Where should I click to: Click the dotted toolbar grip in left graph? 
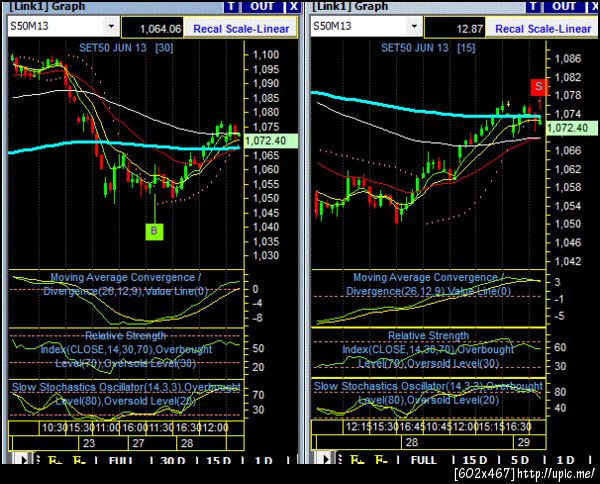point(38,459)
